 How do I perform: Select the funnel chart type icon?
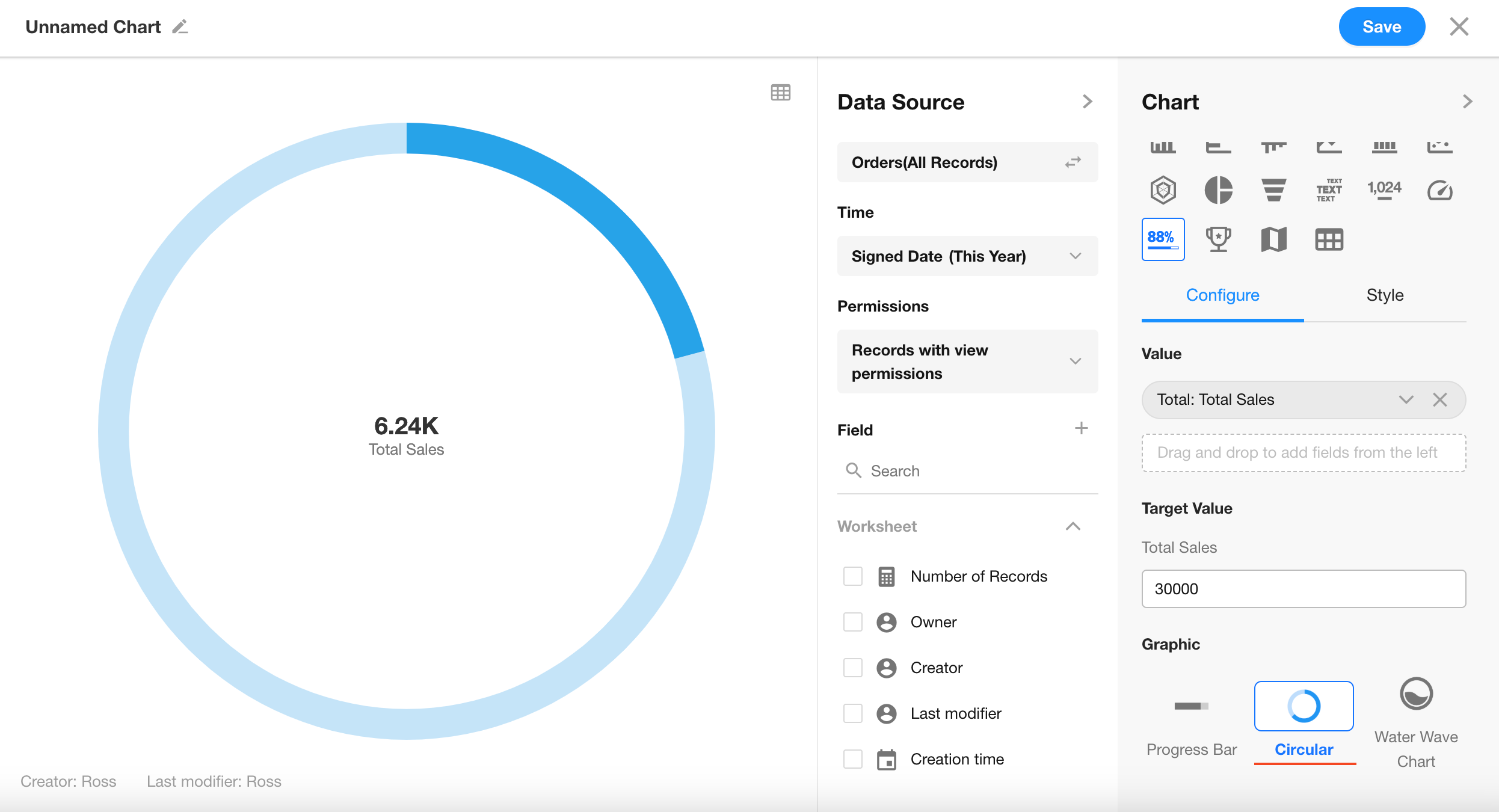[x=1273, y=190]
